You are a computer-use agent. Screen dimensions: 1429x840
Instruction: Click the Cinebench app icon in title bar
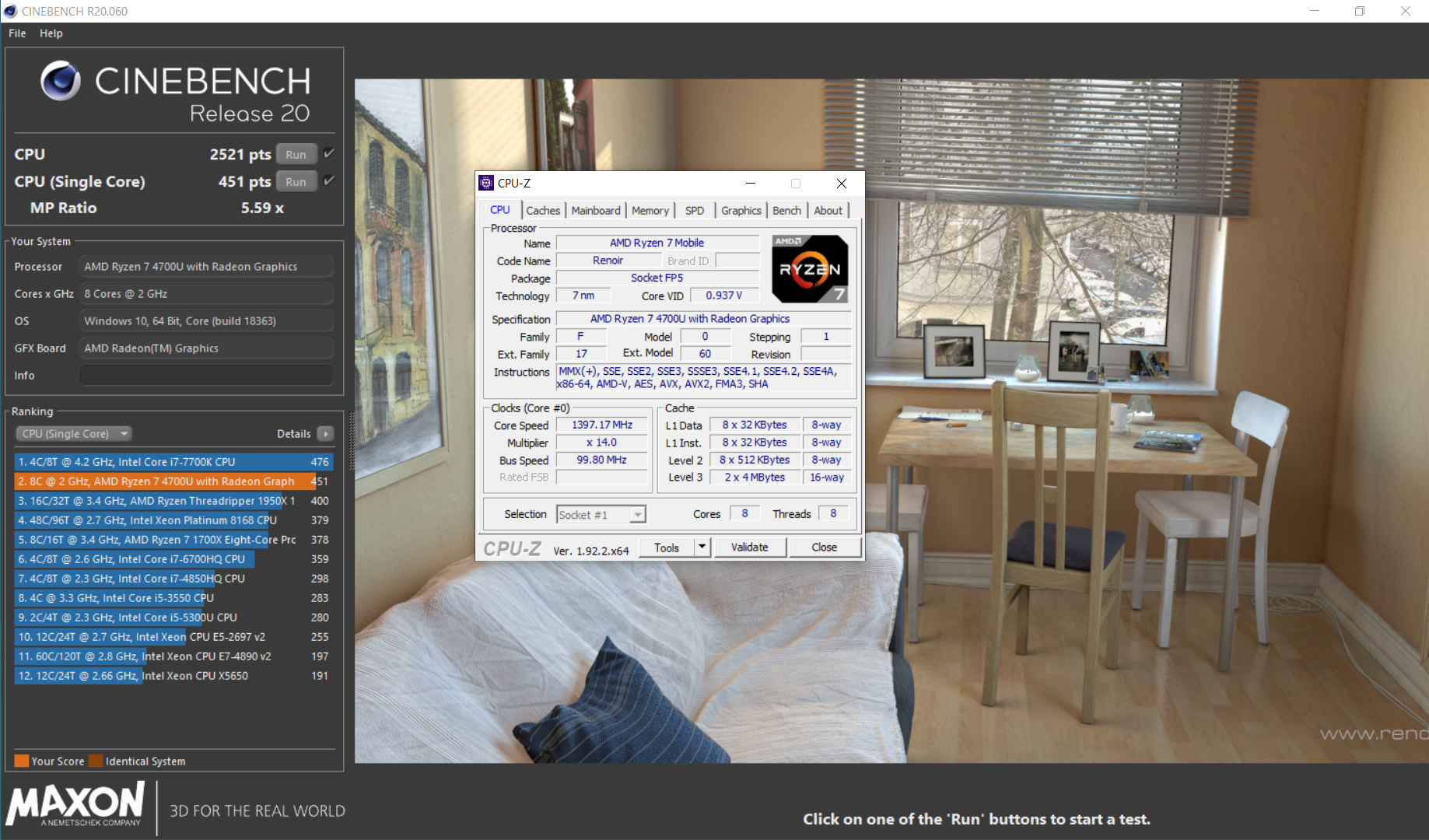tap(10, 11)
